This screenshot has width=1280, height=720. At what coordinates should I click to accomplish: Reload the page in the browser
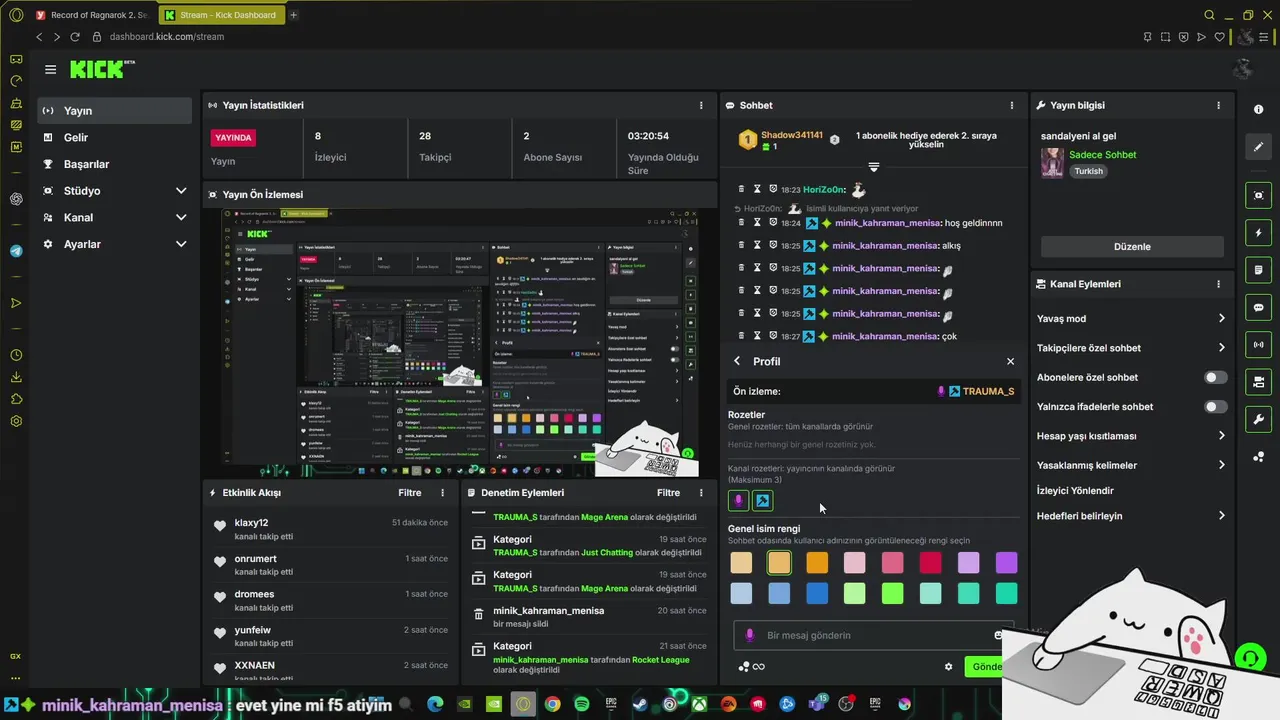point(75,37)
